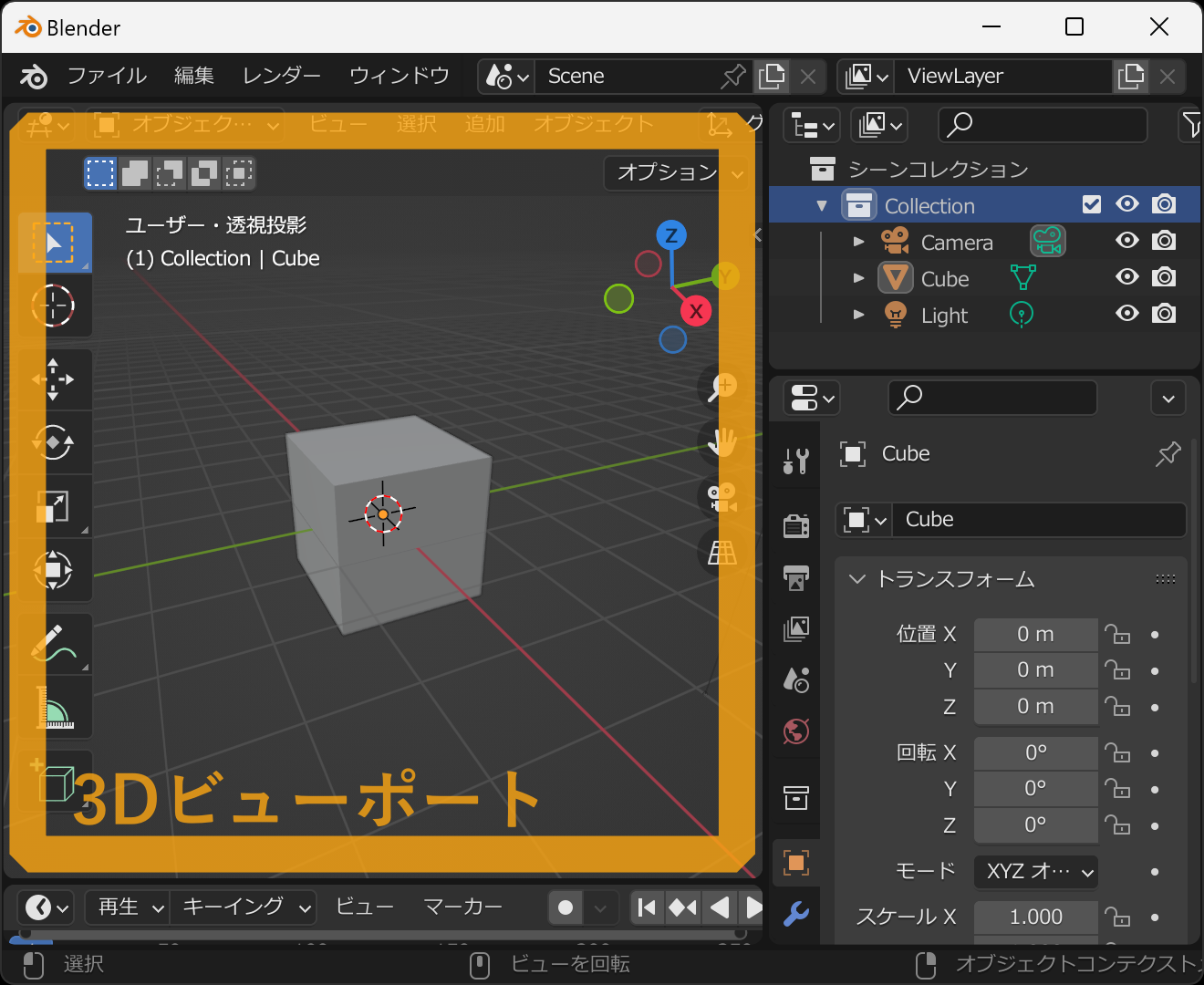
Task: Open the rotation モード XYZ dropdown
Action: pos(1036,872)
